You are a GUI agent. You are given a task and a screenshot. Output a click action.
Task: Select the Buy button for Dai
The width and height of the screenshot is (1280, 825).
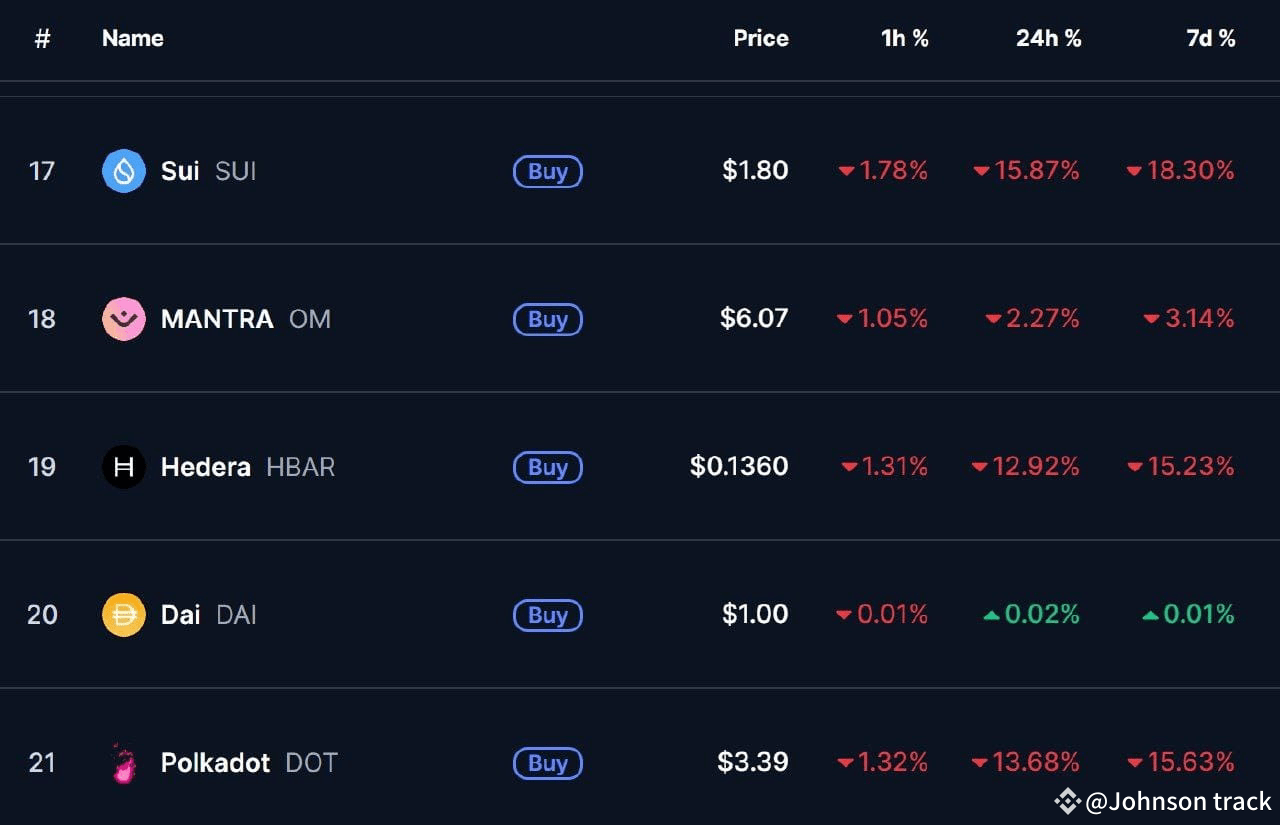(x=548, y=615)
